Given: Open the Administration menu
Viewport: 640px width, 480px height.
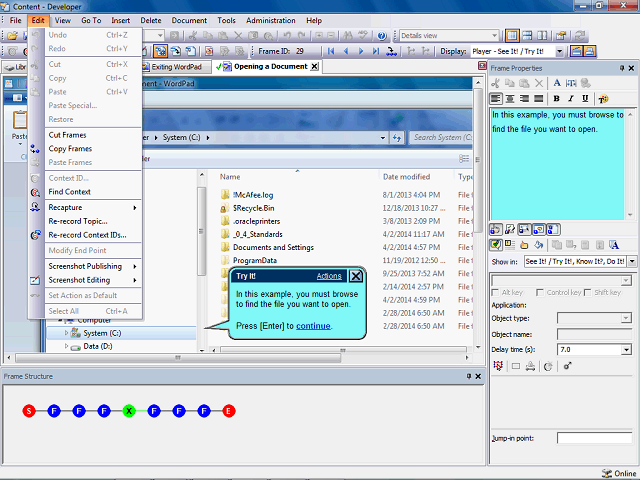Looking at the screenshot, I should tap(271, 20).
